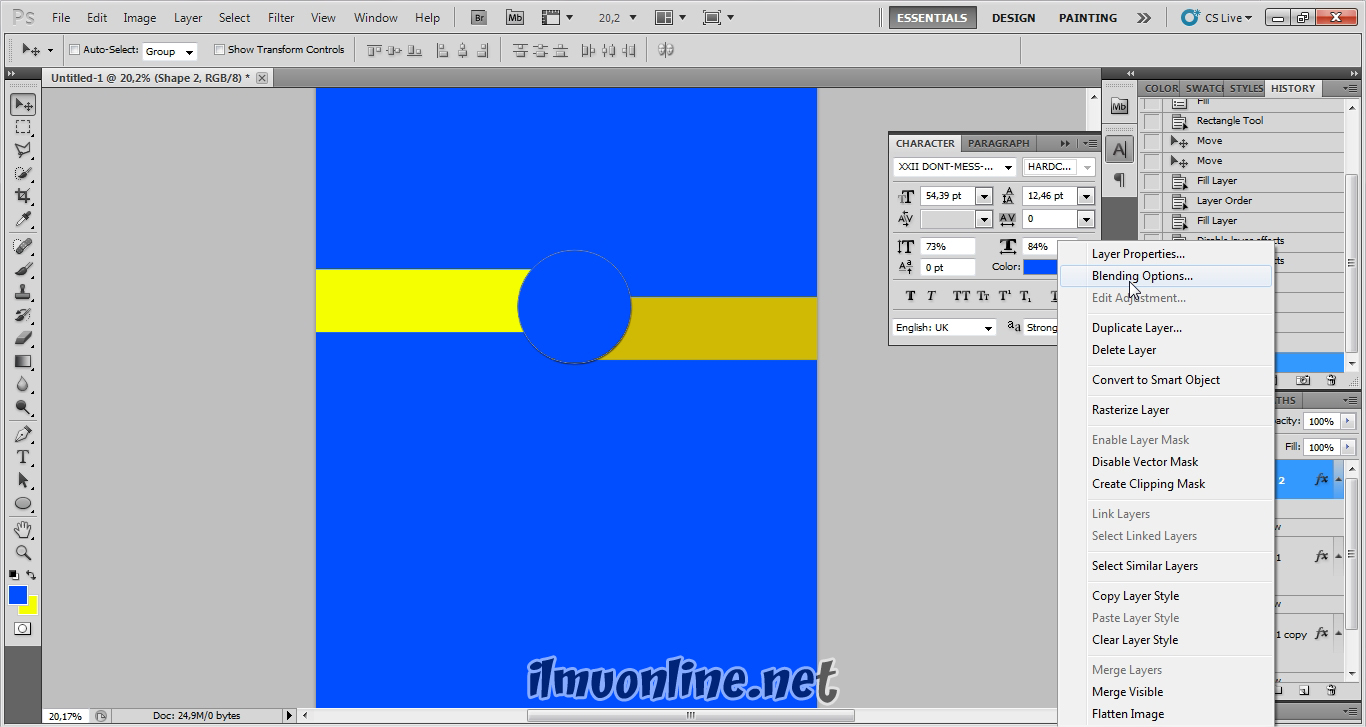This screenshot has height=727, width=1366.
Task: Launch Bridge from the Br icon
Action: tap(479, 17)
